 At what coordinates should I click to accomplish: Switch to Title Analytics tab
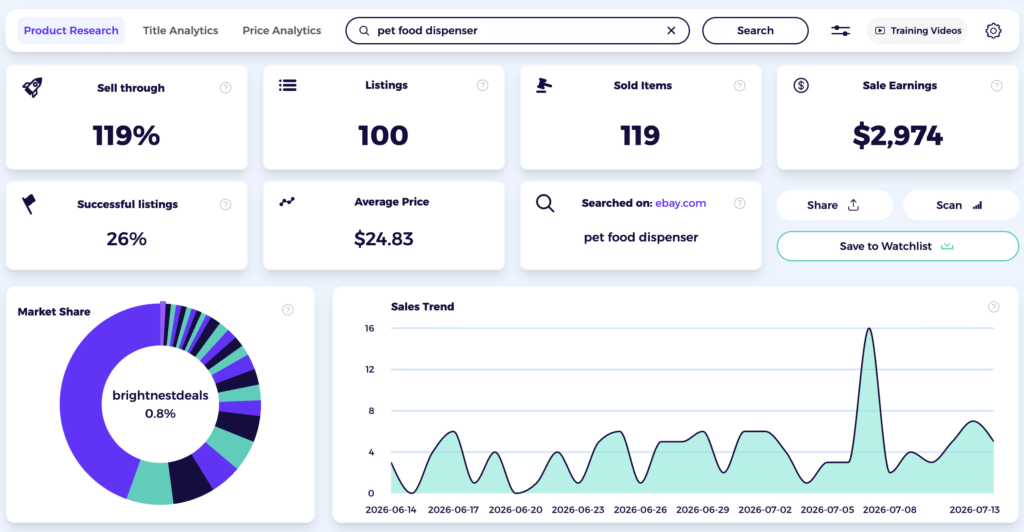tap(180, 31)
